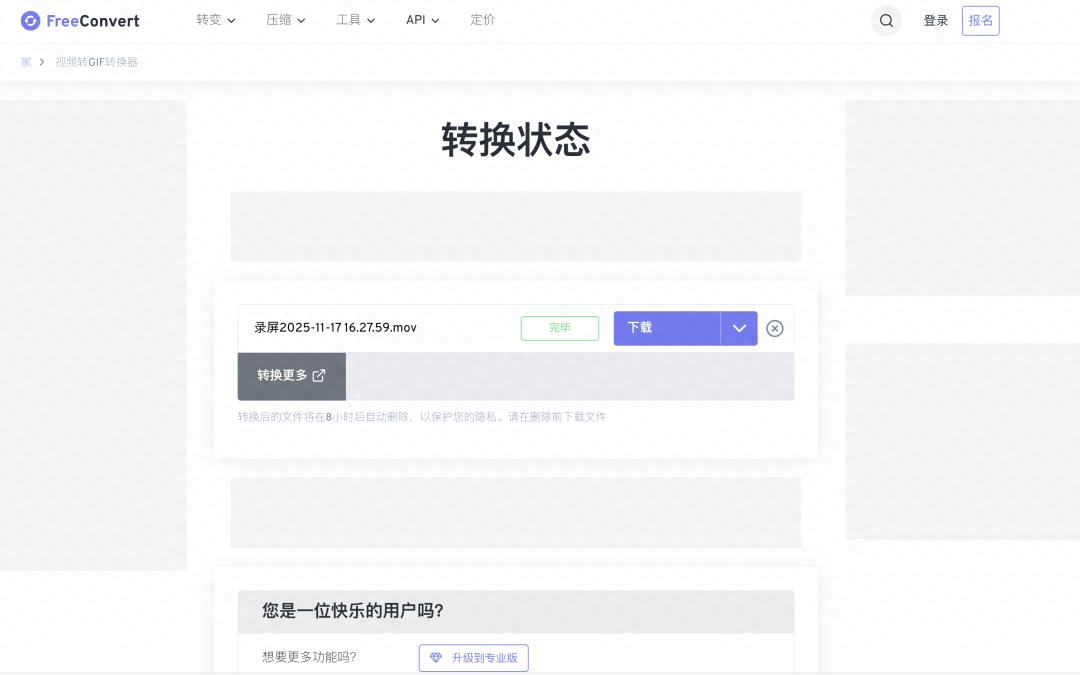The image size is (1080, 675).
Task: Open the search magnifier icon
Action: (886, 21)
